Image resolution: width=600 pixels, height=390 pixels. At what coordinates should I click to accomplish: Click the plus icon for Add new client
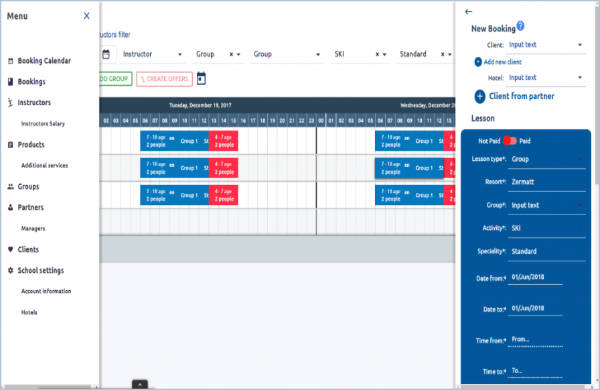point(478,62)
